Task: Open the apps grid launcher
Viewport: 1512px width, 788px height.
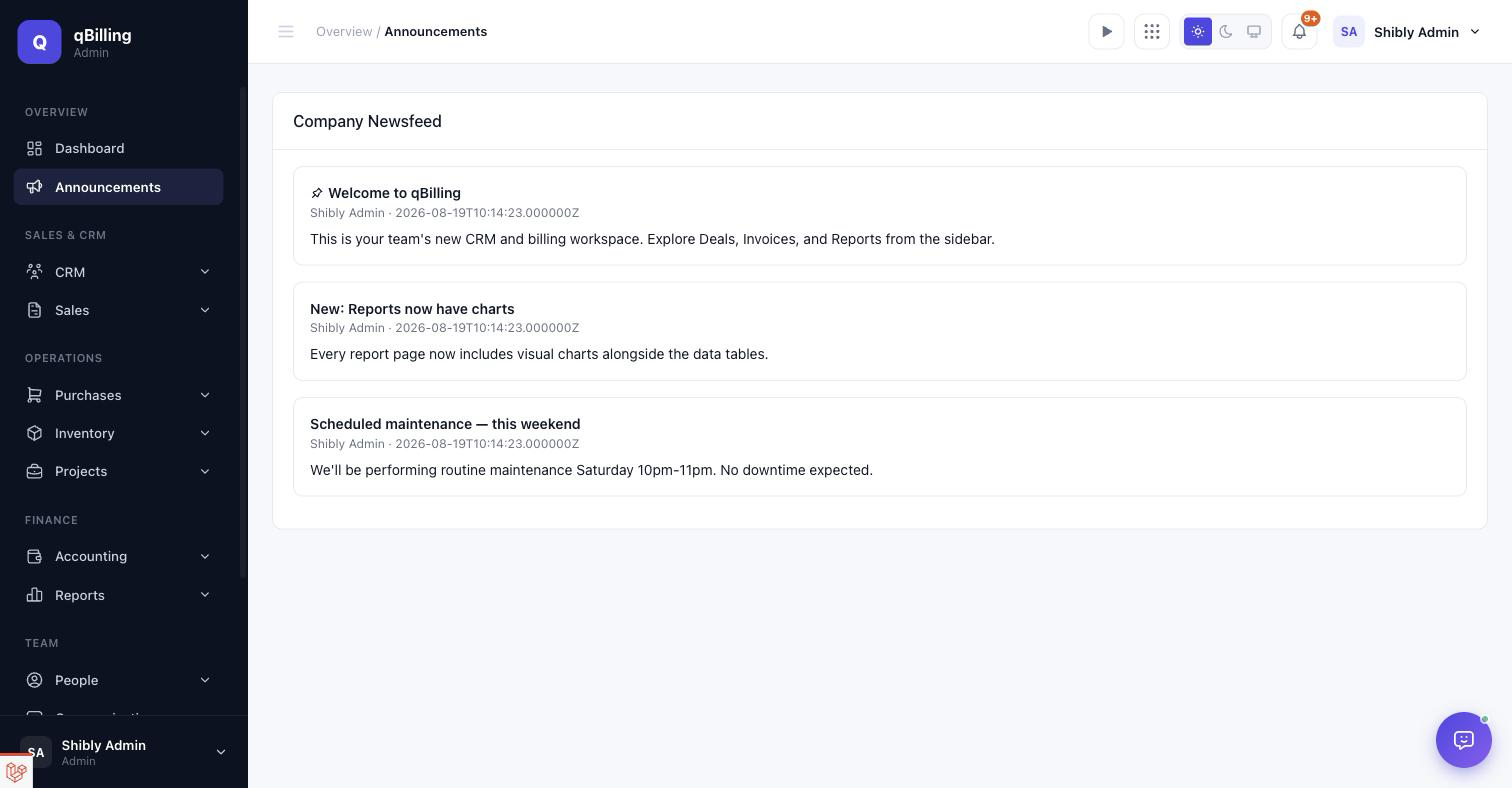Action: 1152,32
